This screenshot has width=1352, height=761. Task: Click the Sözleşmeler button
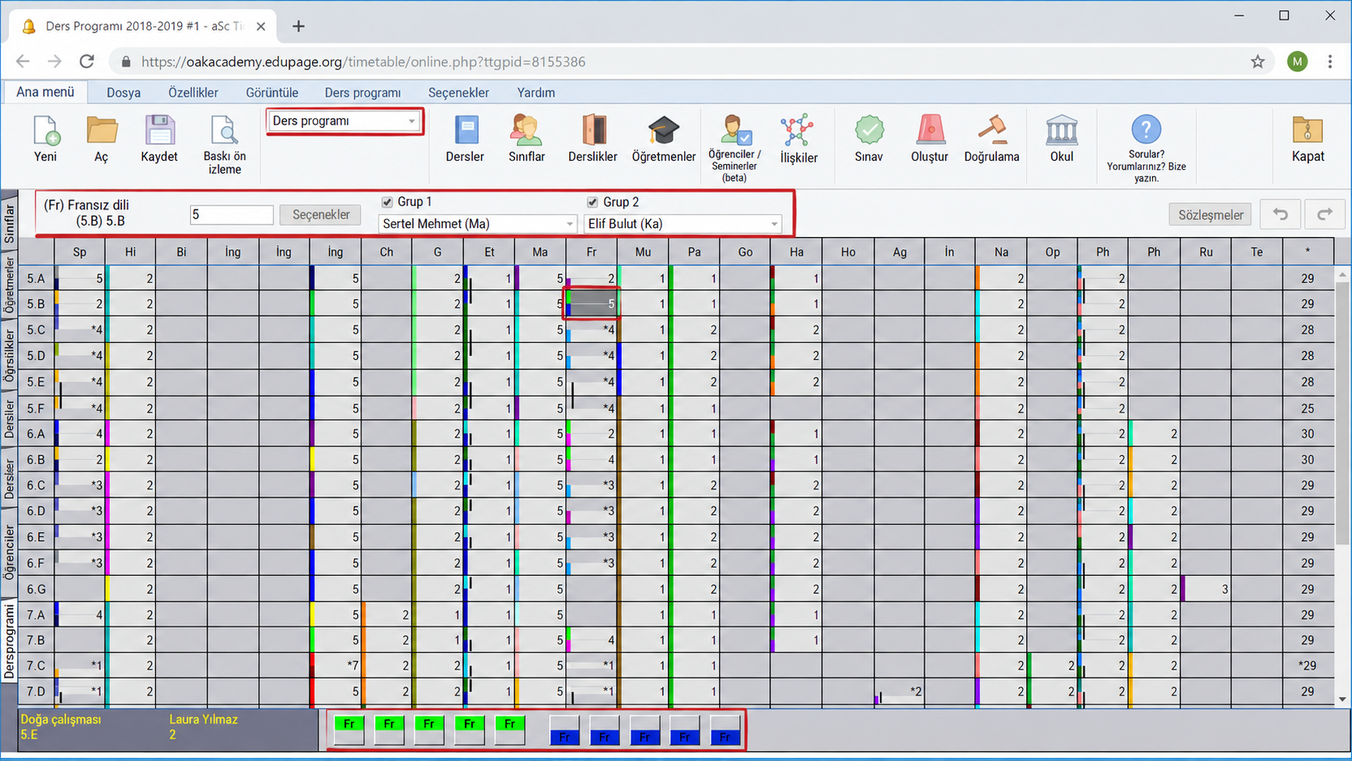tap(1211, 215)
